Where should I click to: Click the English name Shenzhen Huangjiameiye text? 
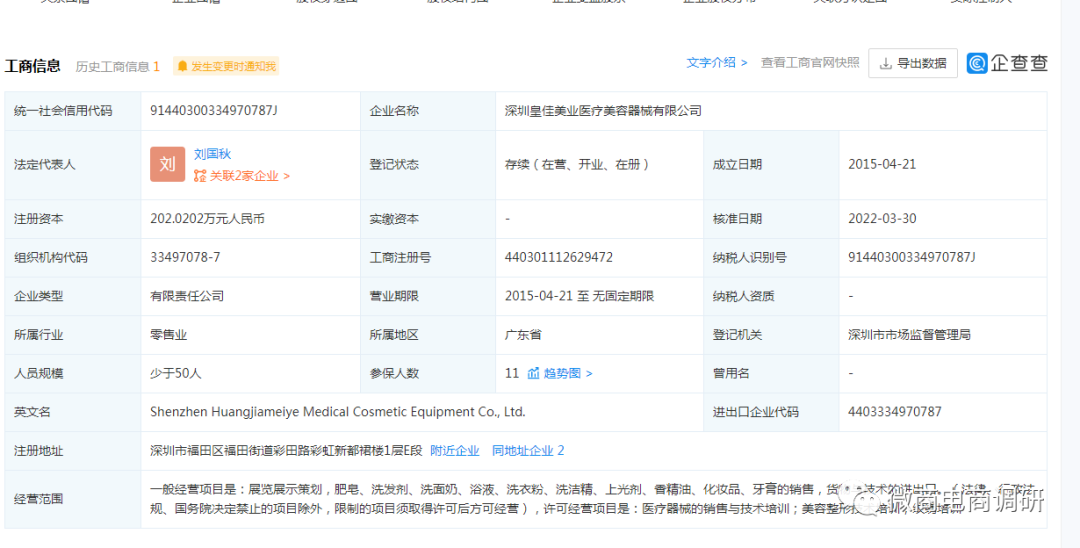pyautogui.click(x=337, y=412)
